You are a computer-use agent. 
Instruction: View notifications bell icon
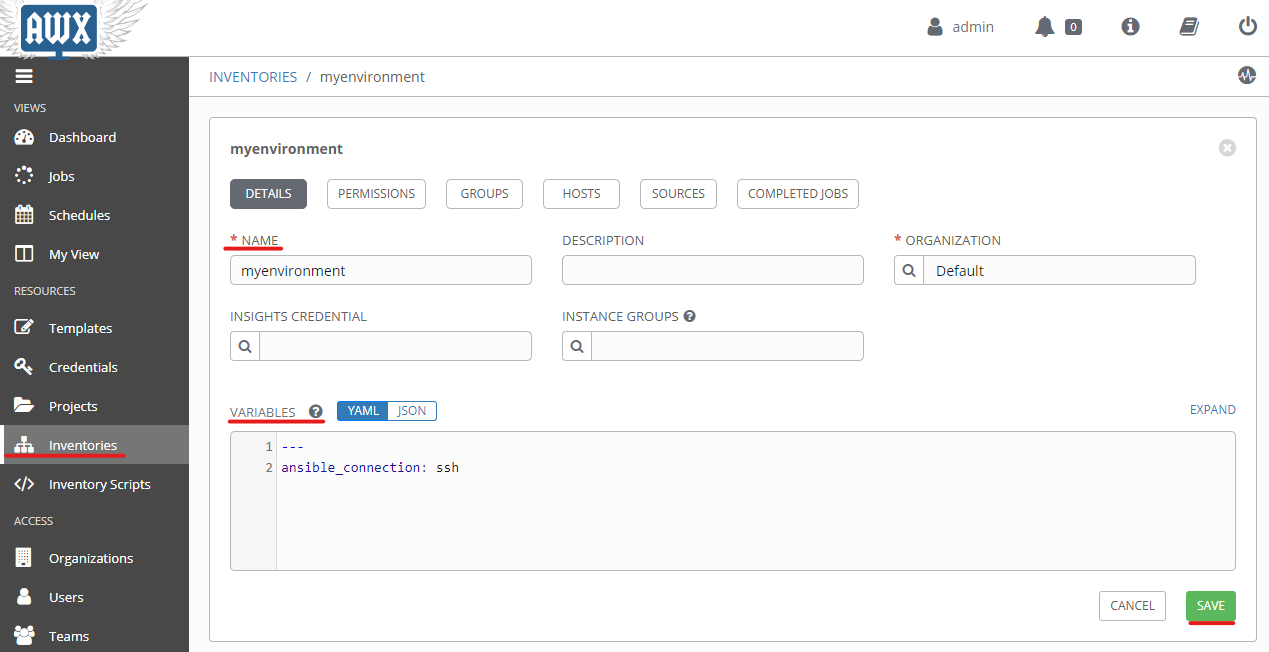(1044, 27)
